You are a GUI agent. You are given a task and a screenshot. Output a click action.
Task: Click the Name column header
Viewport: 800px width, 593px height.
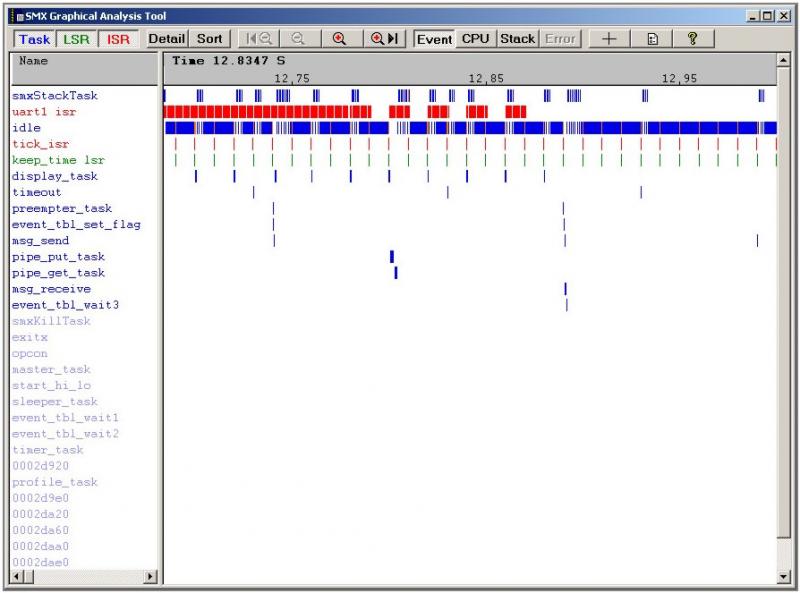pos(84,68)
